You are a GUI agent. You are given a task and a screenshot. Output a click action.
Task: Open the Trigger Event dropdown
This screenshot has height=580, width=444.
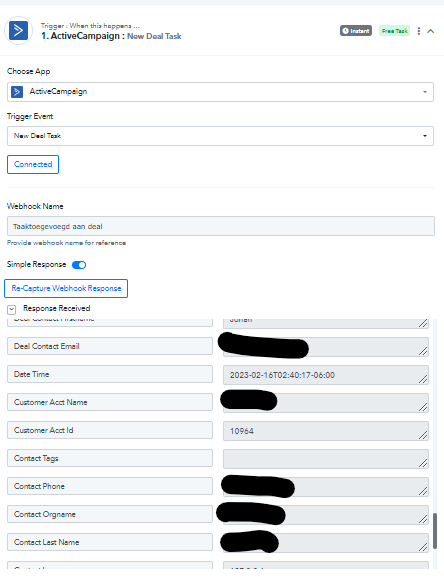[220, 136]
